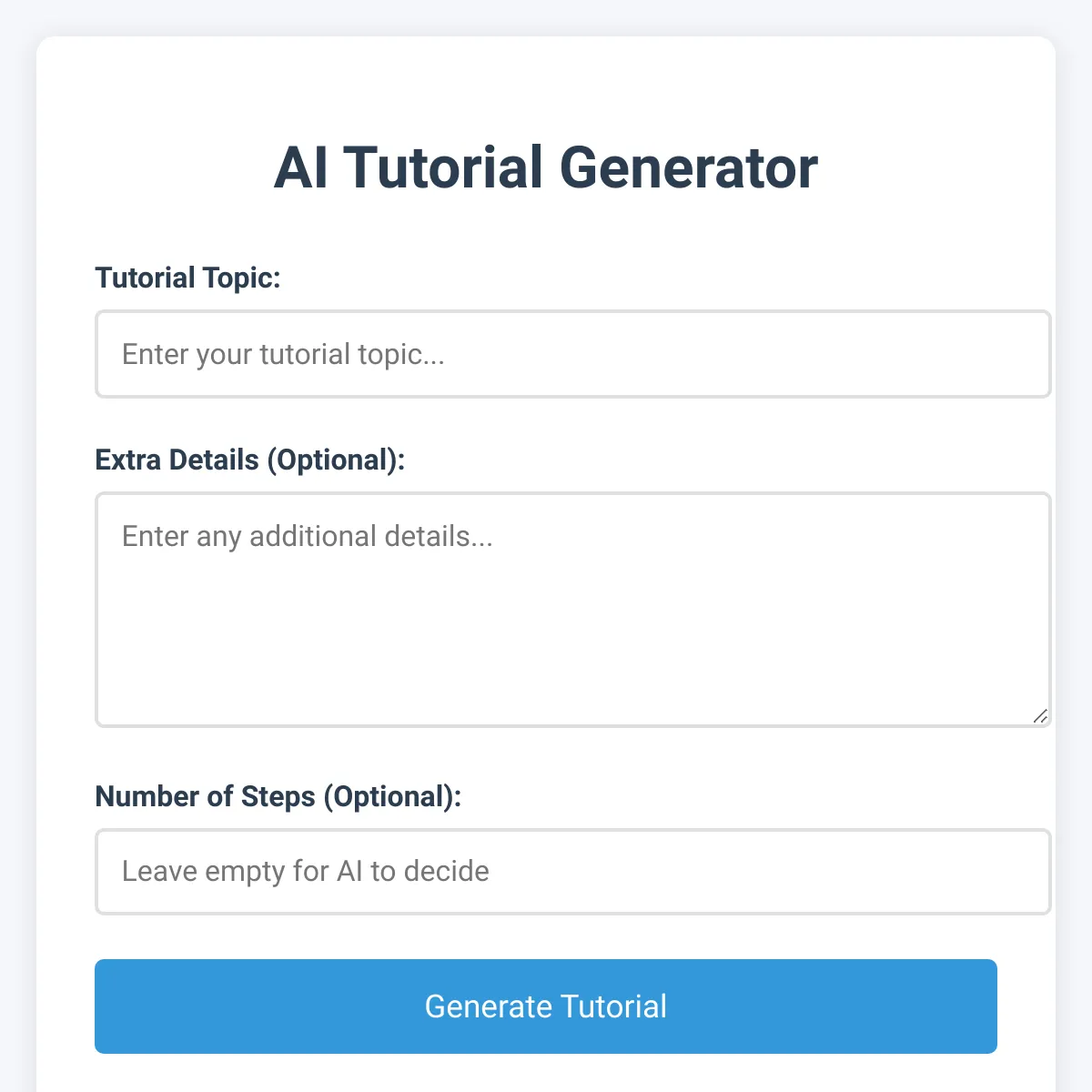Click the 'Extra Details (Optional):' label
This screenshot has width=1092, height=1092.
click(x=250, y=460)
